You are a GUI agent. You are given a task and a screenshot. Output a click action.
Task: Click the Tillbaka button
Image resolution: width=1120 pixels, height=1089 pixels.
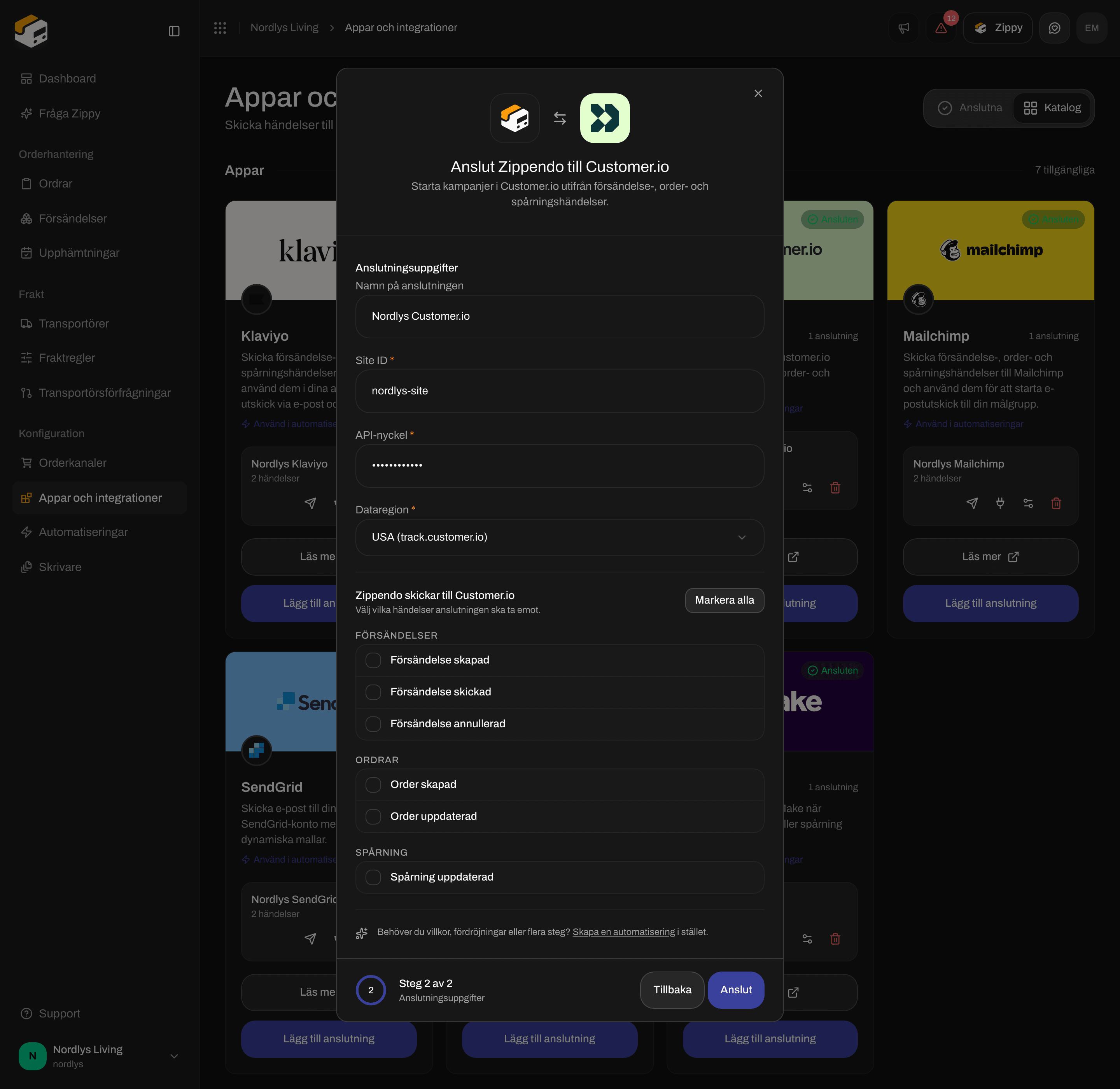[672, 989]
